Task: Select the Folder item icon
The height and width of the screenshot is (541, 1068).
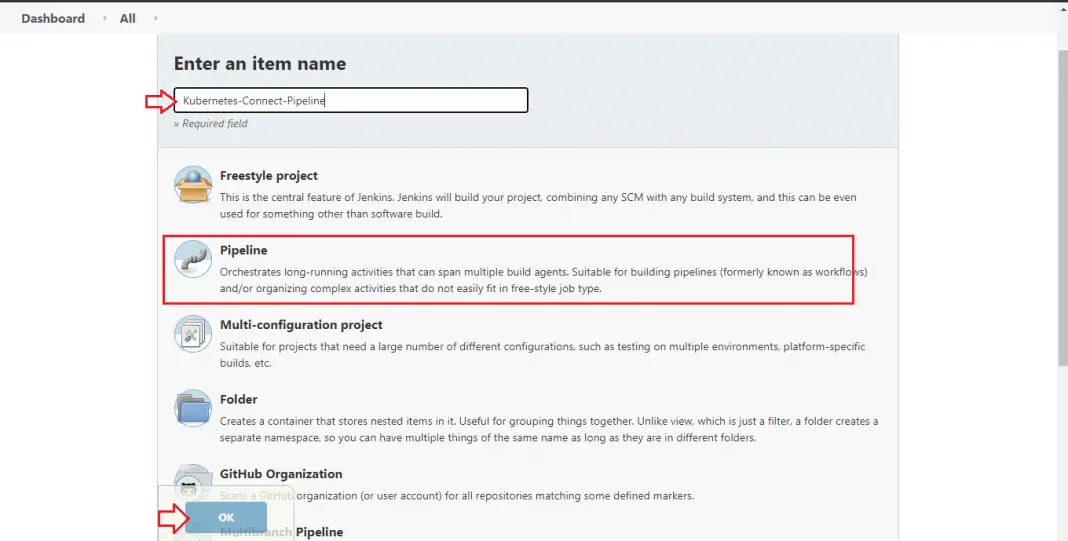Action: point(193,408)
